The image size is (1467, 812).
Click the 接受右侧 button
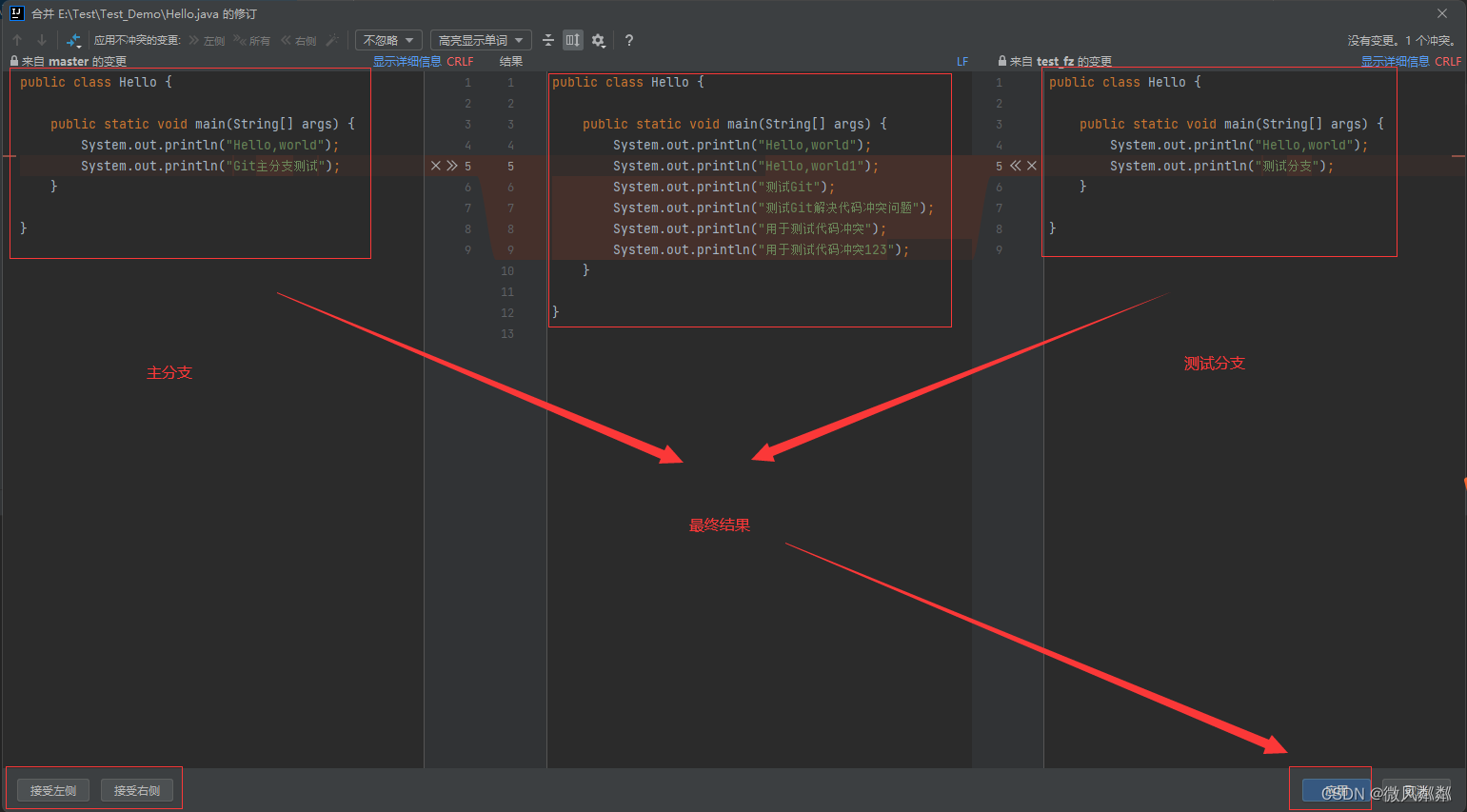pos(137,790)
